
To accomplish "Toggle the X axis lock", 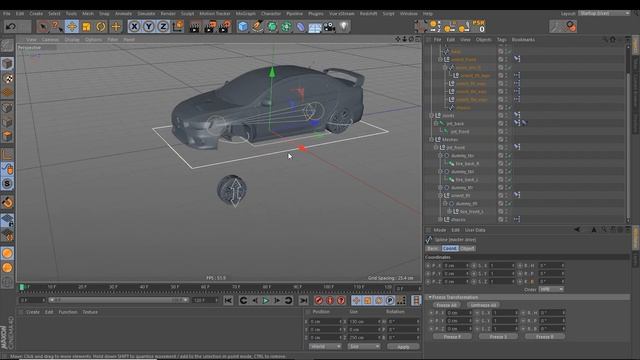I will pyautogui.click(x=134, y=27).
